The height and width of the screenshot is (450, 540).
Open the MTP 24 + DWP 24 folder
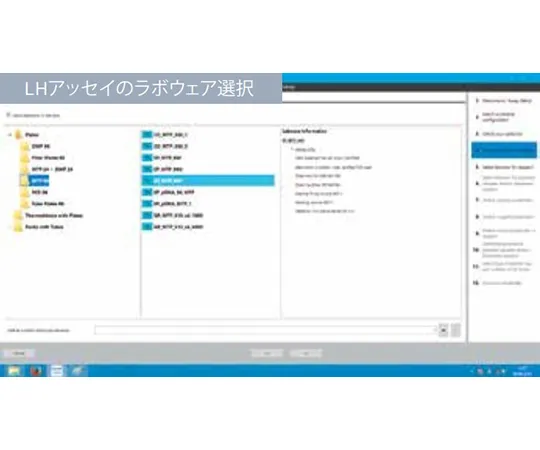coord(52,169)
